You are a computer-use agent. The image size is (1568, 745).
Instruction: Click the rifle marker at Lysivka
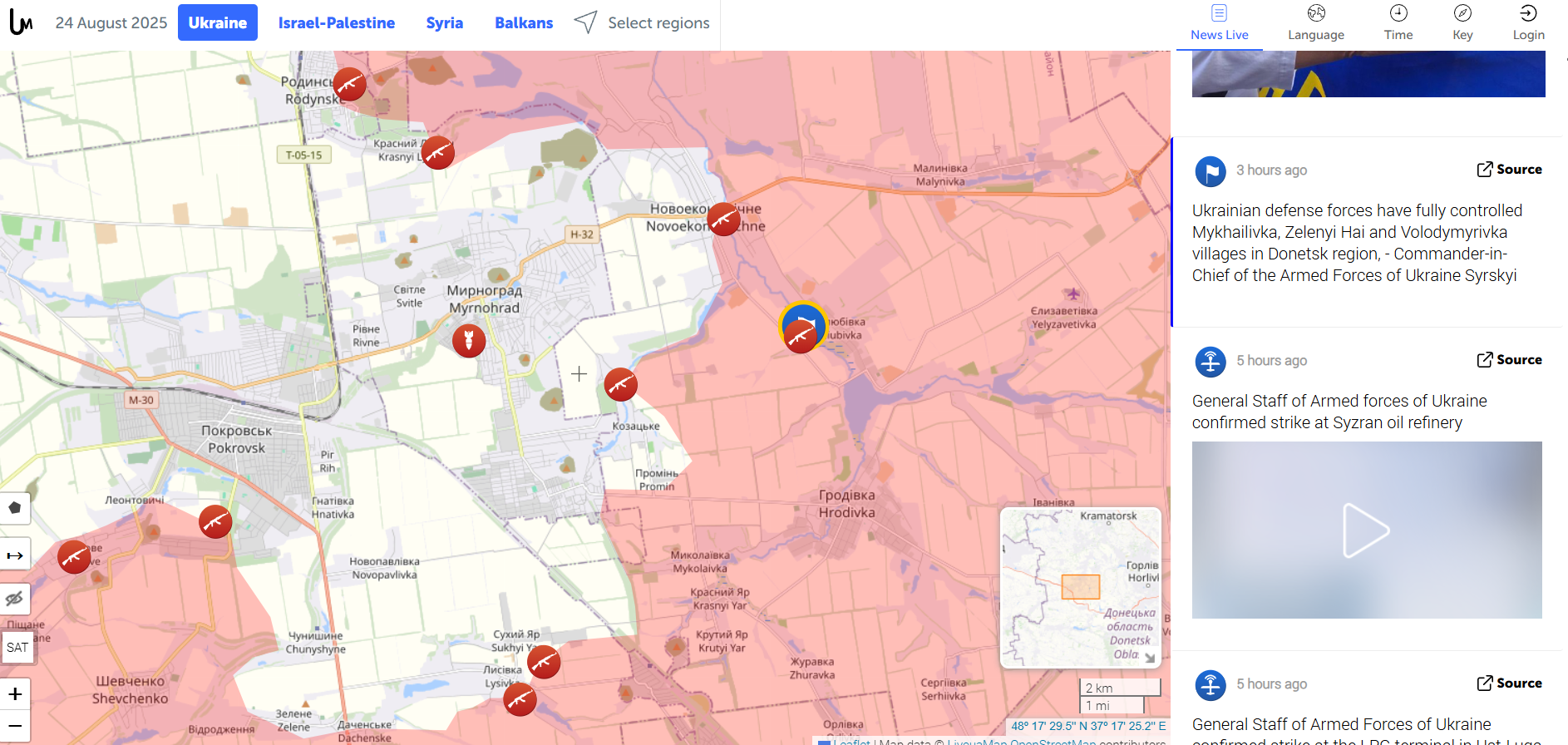pos(520,700)
